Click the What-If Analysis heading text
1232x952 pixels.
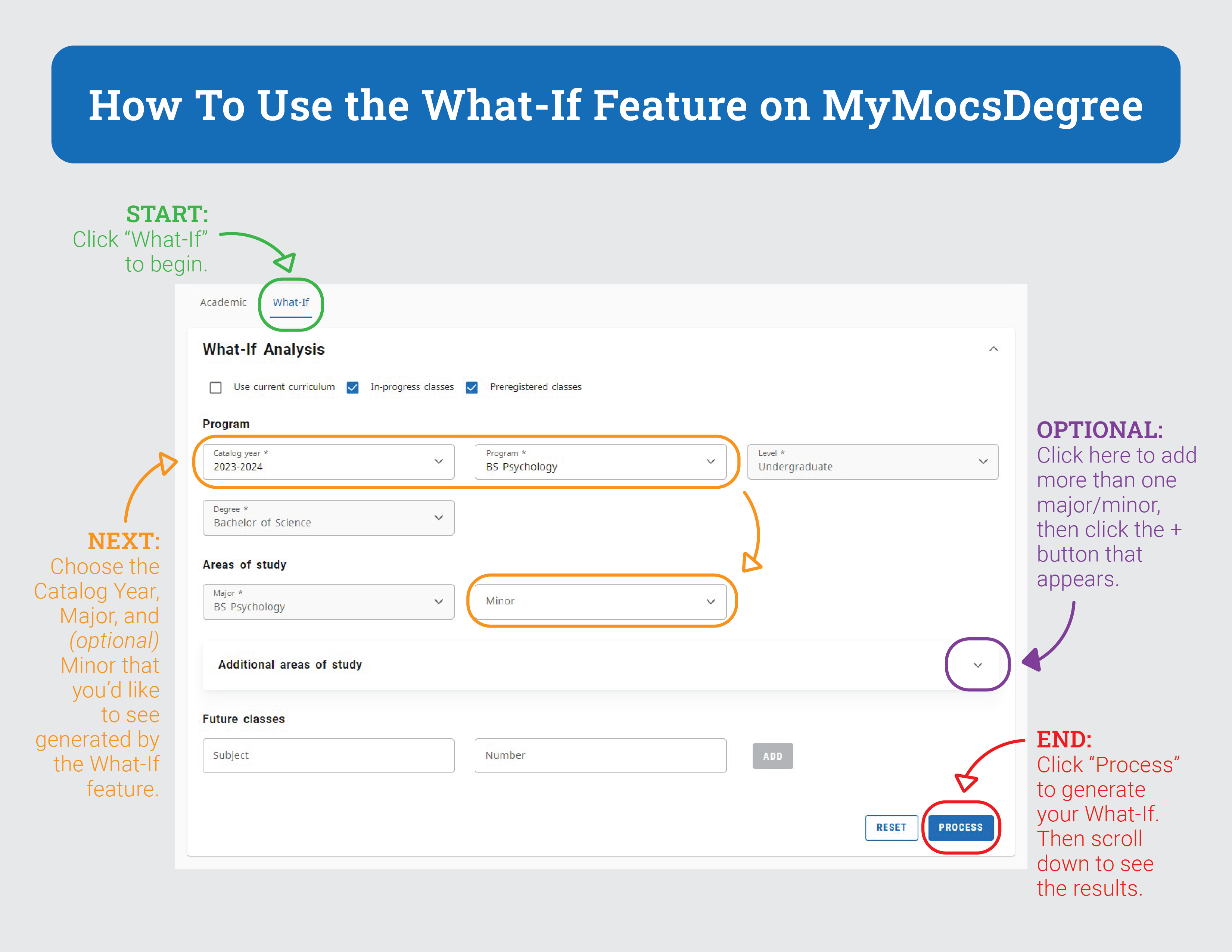[264, 350]
